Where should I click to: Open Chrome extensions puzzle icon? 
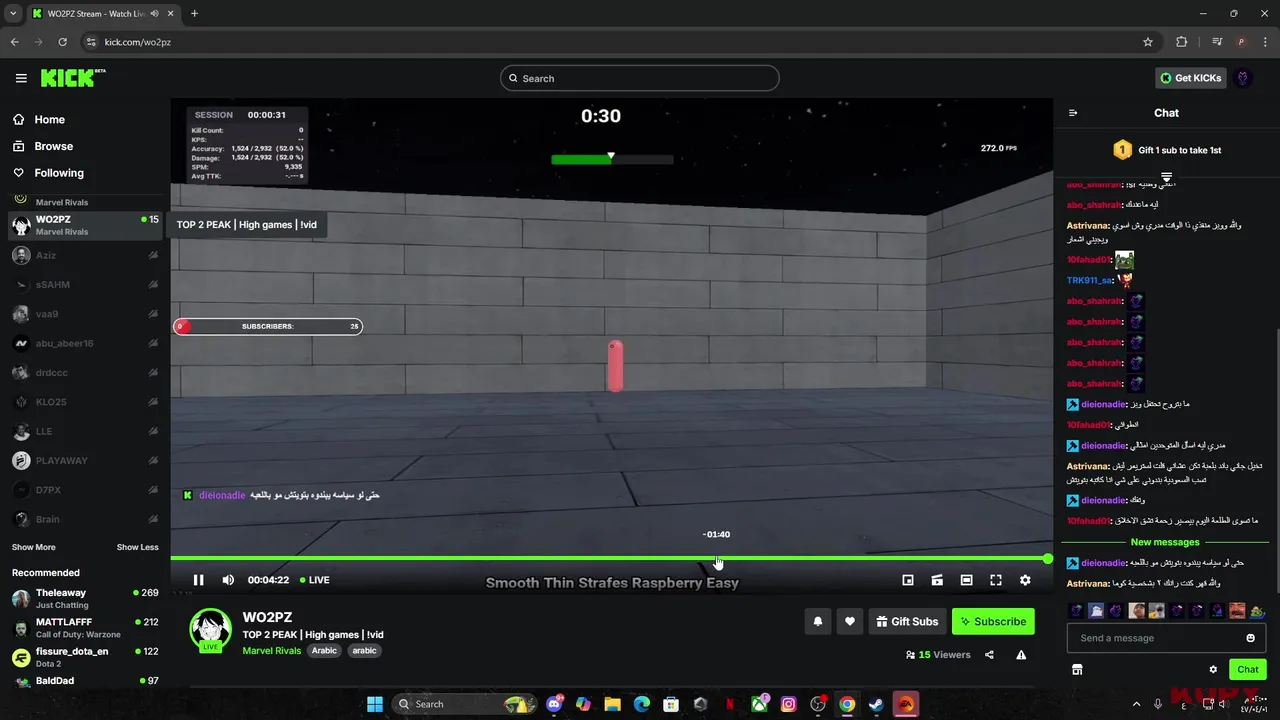click(1182, 42)
